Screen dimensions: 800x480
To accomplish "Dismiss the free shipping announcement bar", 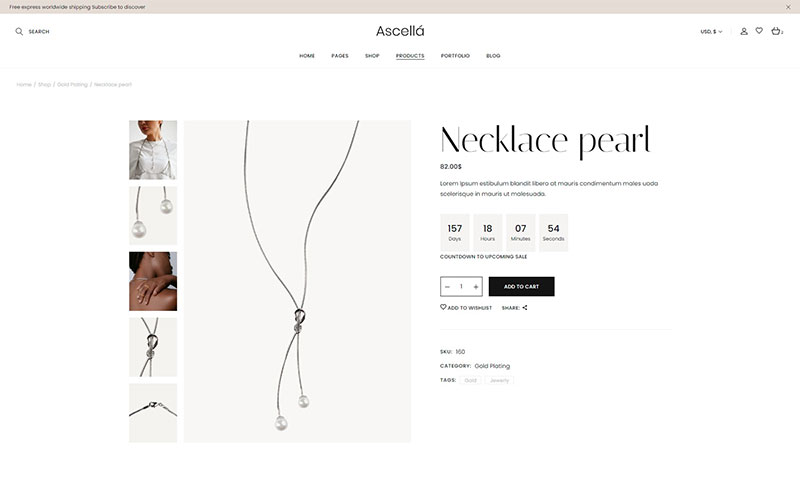I will click(x=787, y=7).
